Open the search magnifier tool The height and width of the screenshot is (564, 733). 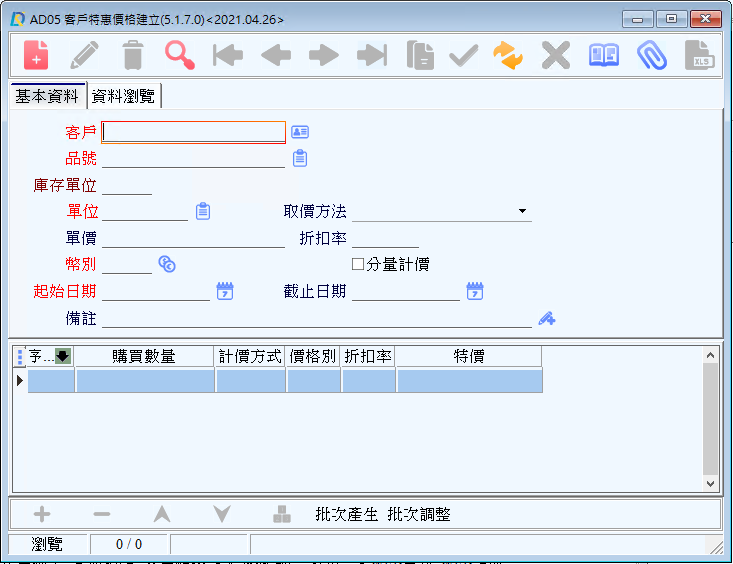[x=180, y=55]
